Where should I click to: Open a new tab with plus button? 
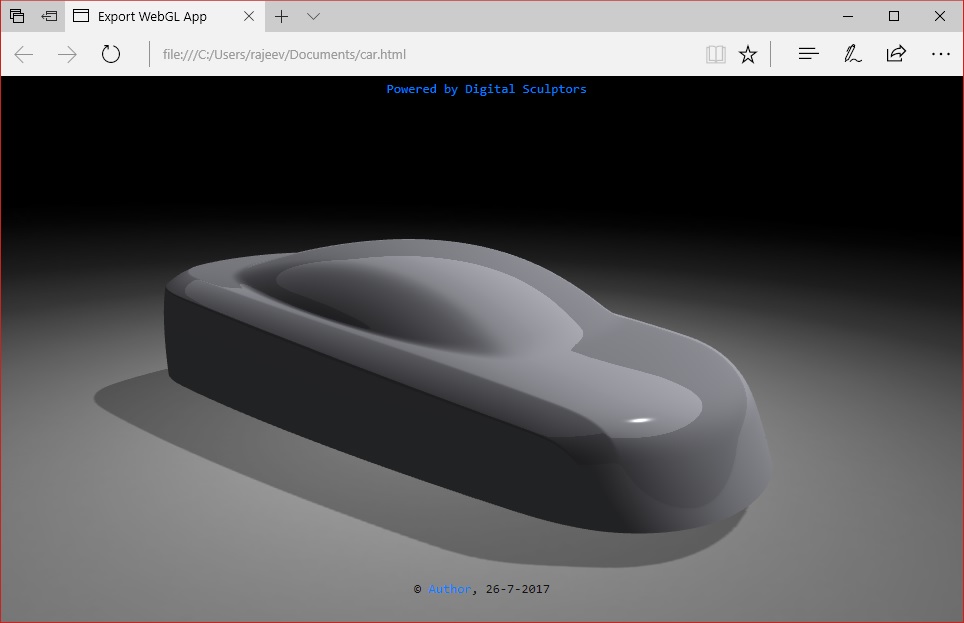point(282,17)
